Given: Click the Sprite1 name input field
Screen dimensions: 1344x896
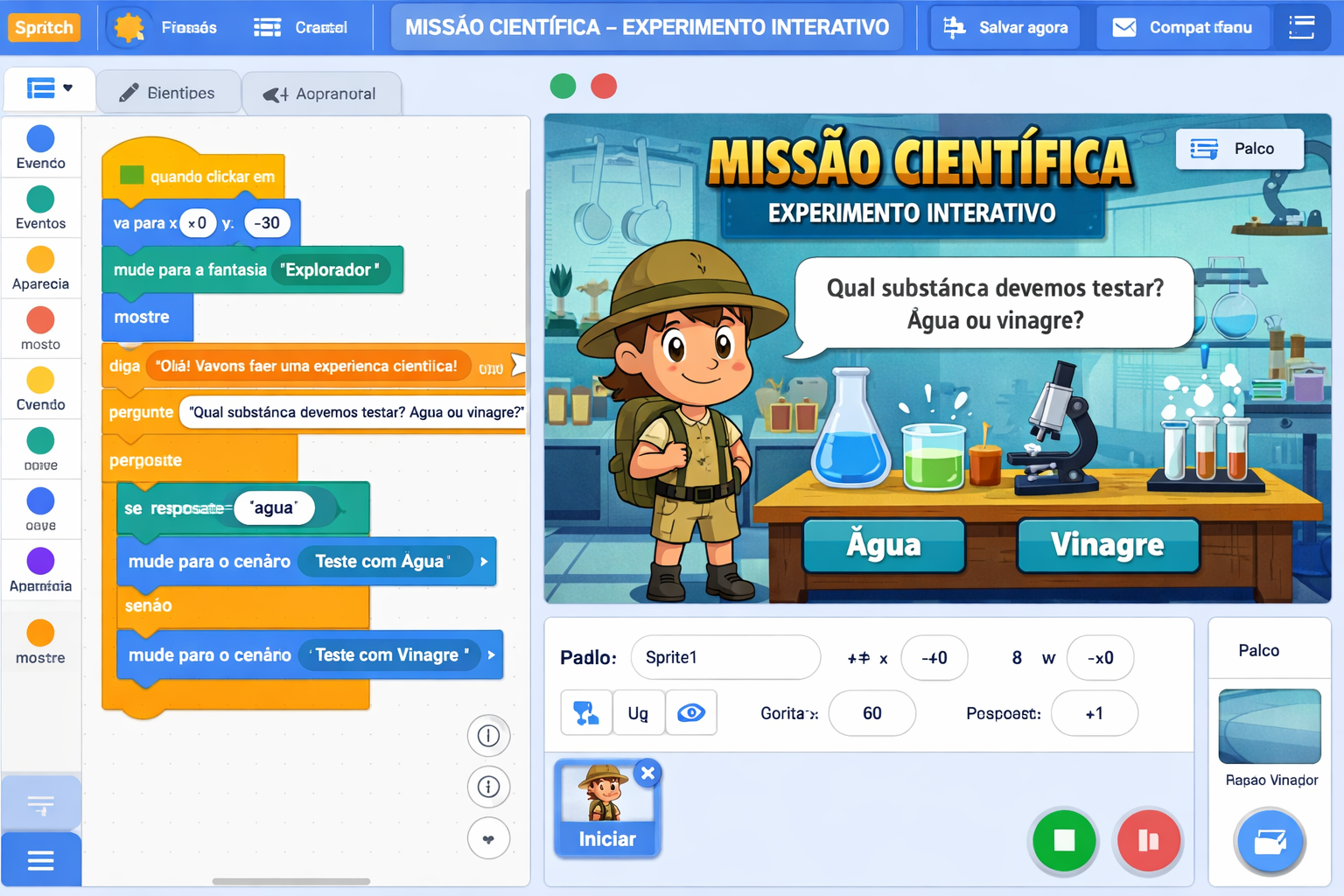Looking at the screenshot, I should pyautogui.click(x=725, y=657).
